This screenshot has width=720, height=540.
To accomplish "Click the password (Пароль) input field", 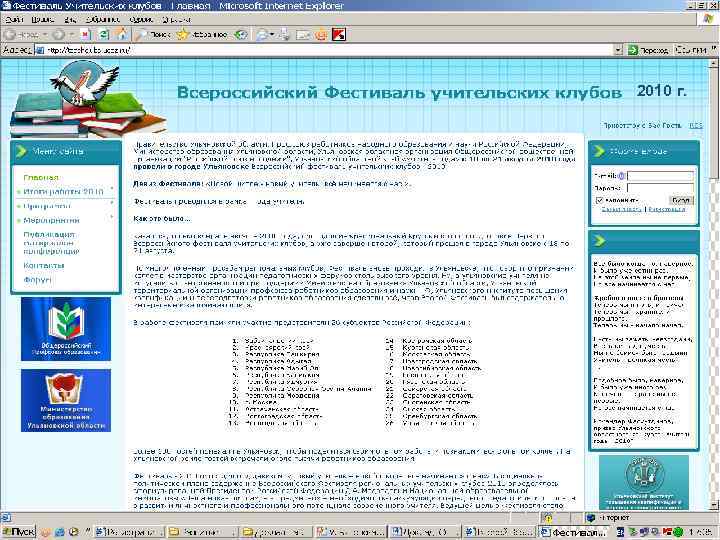I will pos(660,188).
